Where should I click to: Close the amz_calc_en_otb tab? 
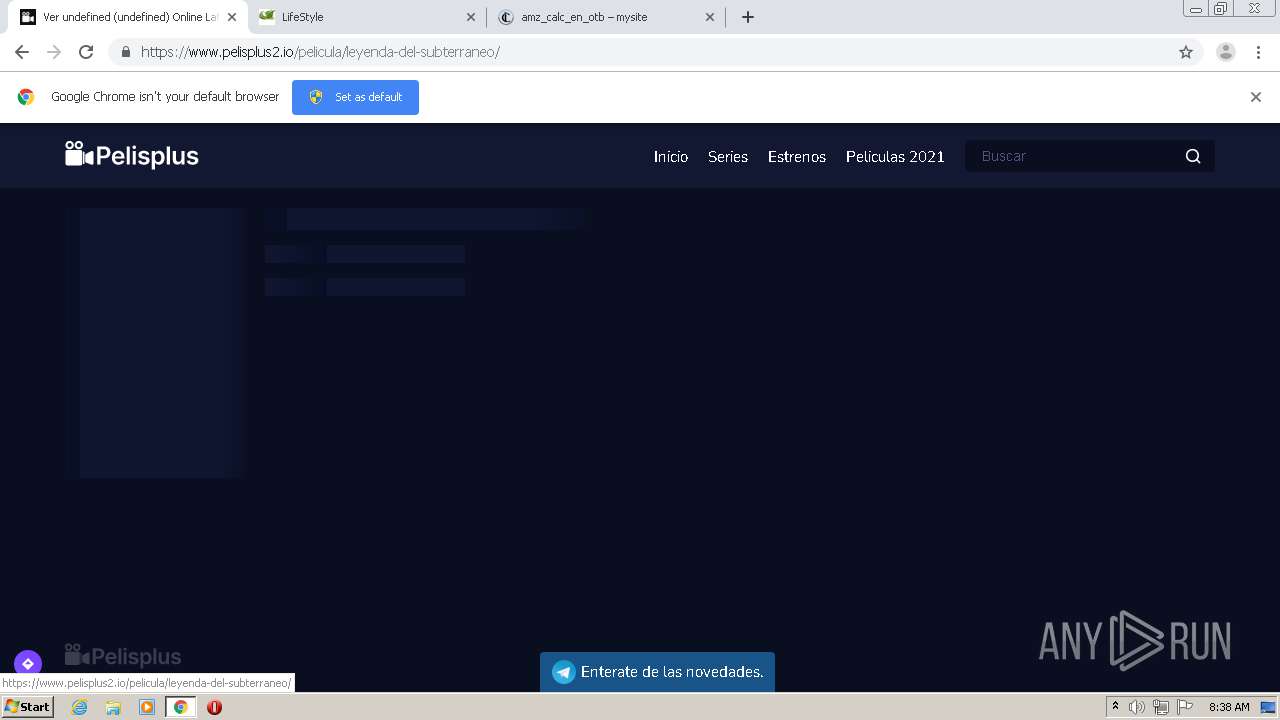[710, 17]
